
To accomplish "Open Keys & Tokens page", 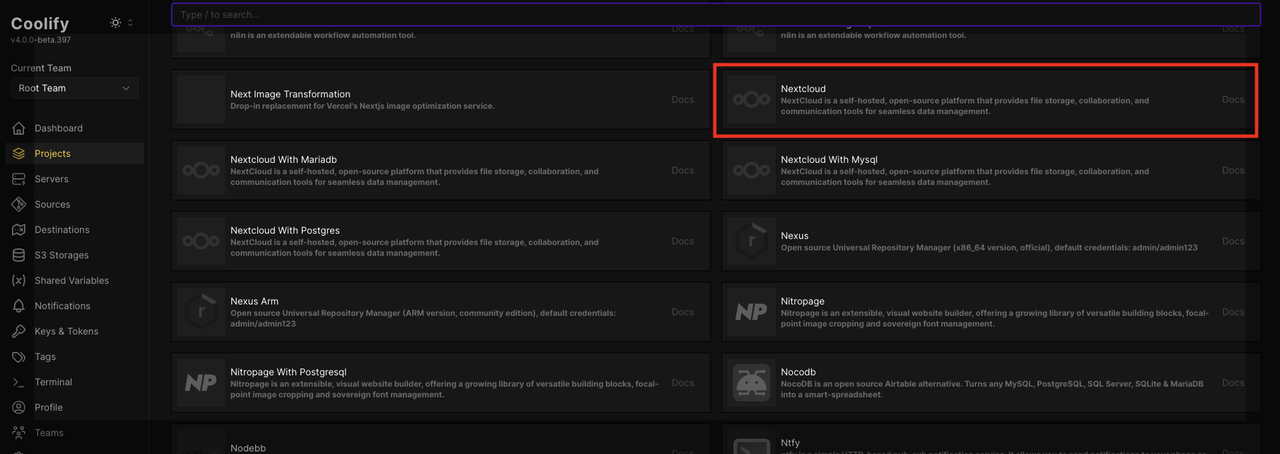I will pos(75,331).
